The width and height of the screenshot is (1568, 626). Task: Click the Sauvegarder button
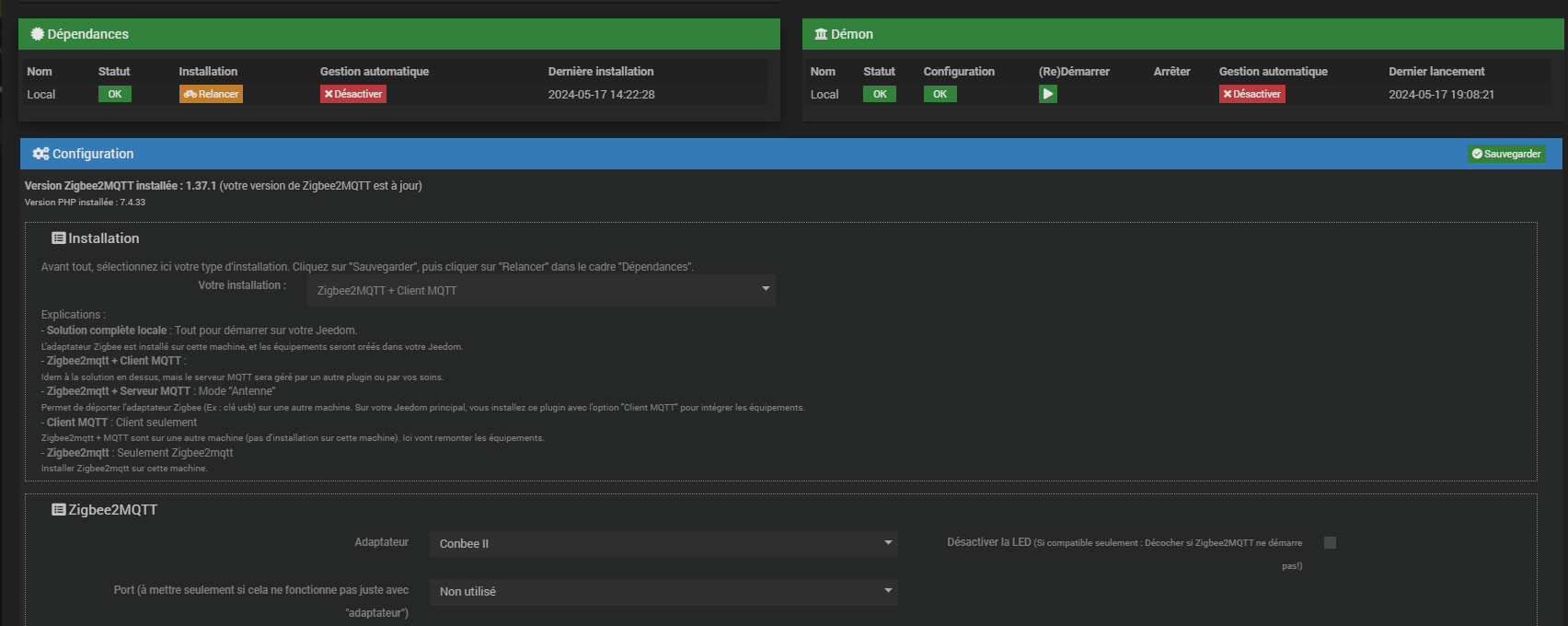coord(1506,154)
